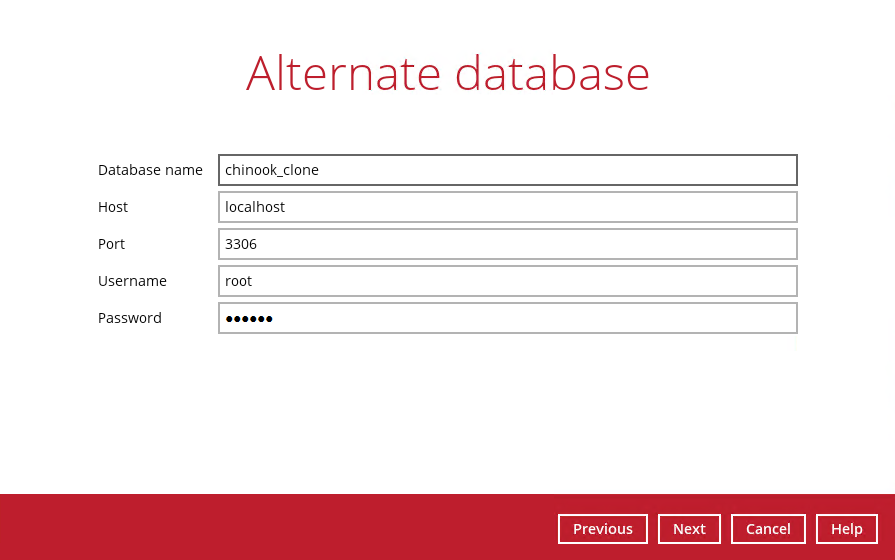This screenshot has width=895, height=560.
Task: Click on the masked password dots
Action: 249,319
